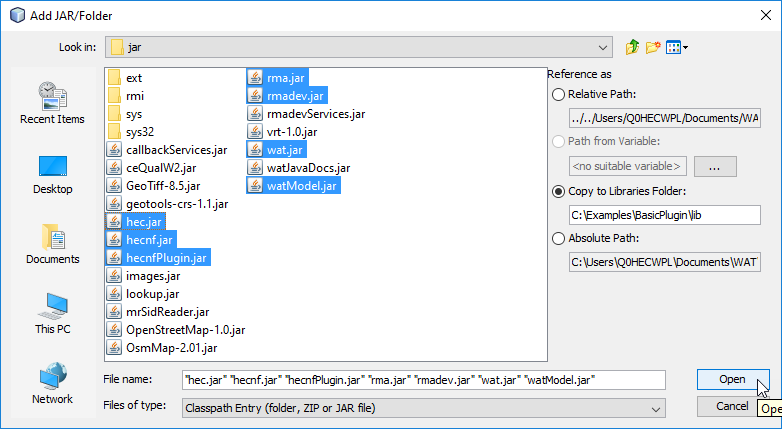Open the Network sidebar location

tap(52, 383)
